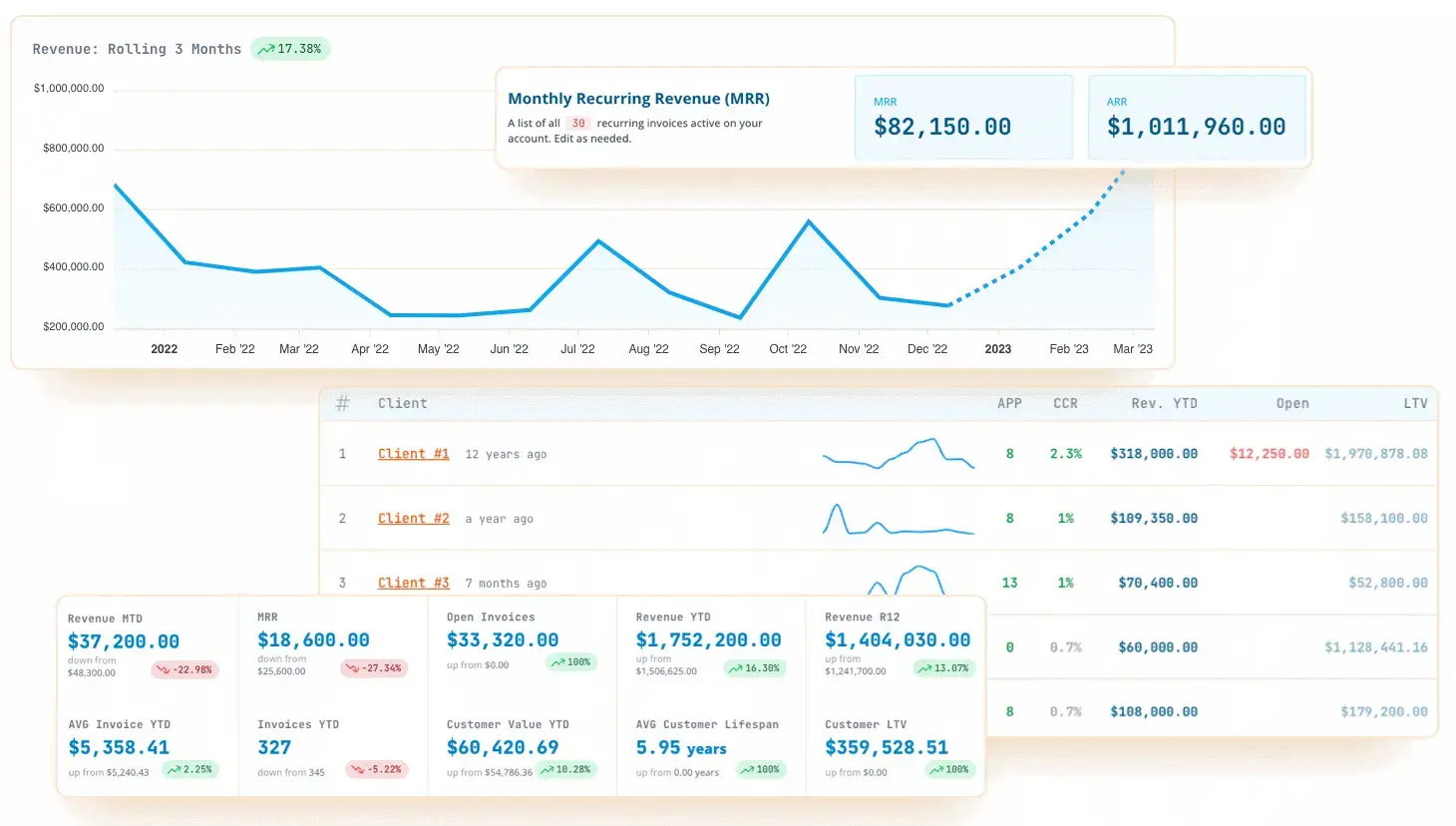Click Revenue R12 $1,404,030.00 value
Screen dimensions: 1456x826
click(x=898, y=640)
